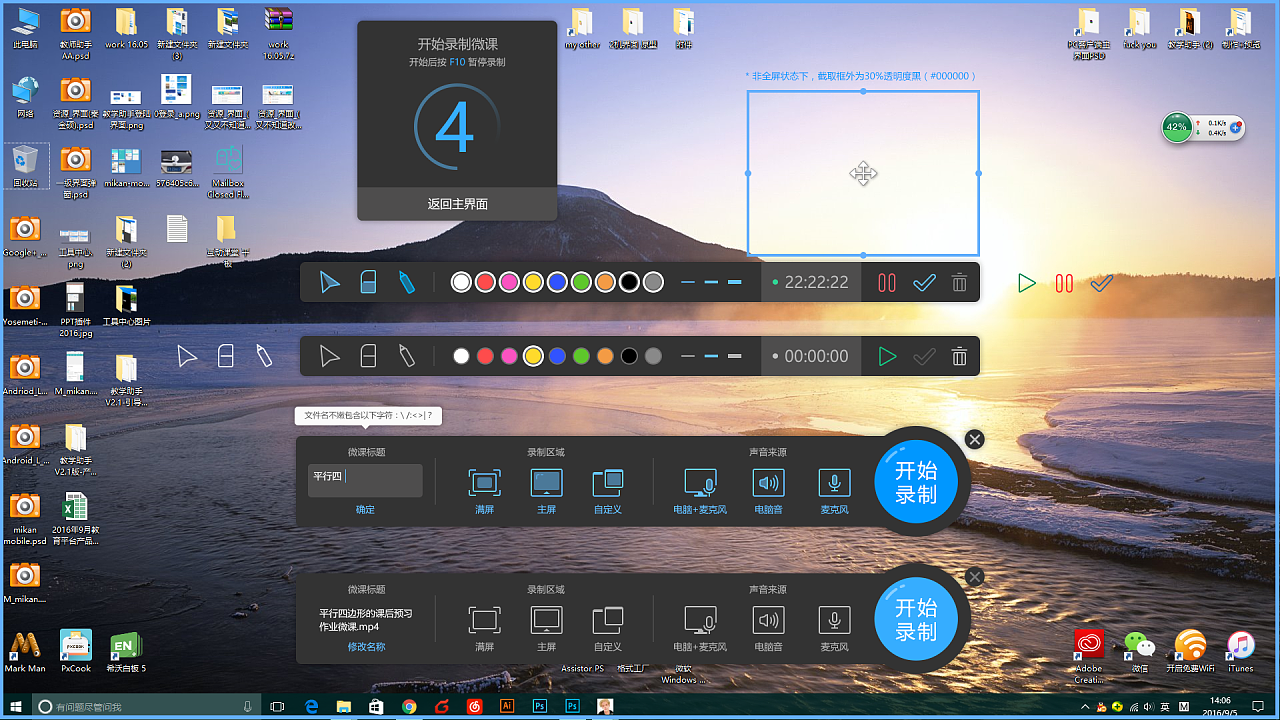Select the pointer tool in the 00:00:00 toolbar

[329, 356]
